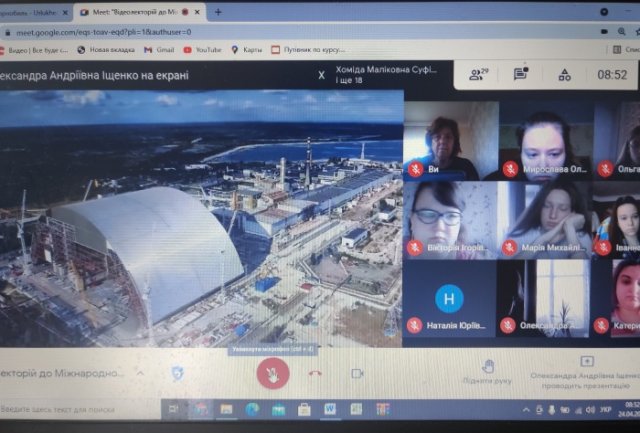Viewport: 640px width, 433px height.
Task: Toggle the camera video icon
Action: tap(357, 373)
